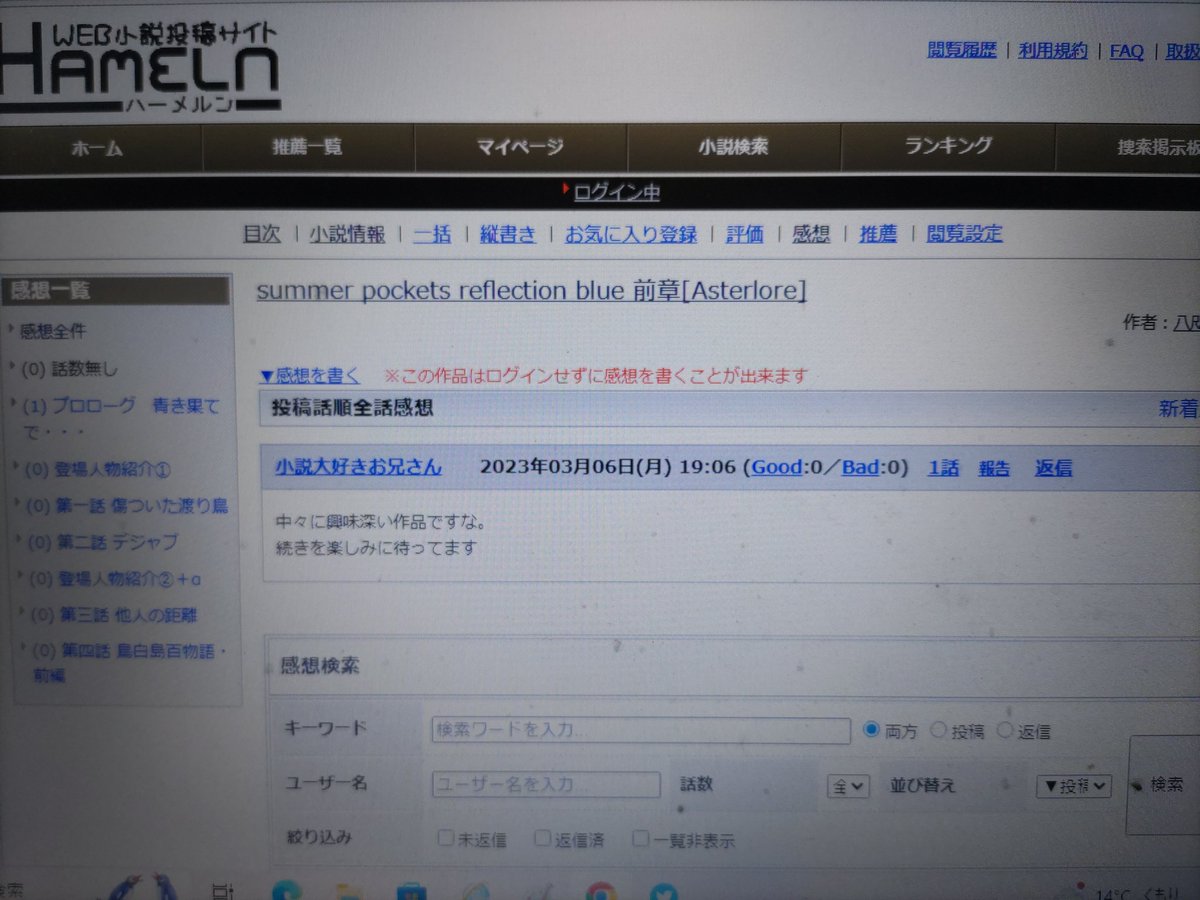Open the sort order dropdown showing ▼投稿

(1073, 786)
